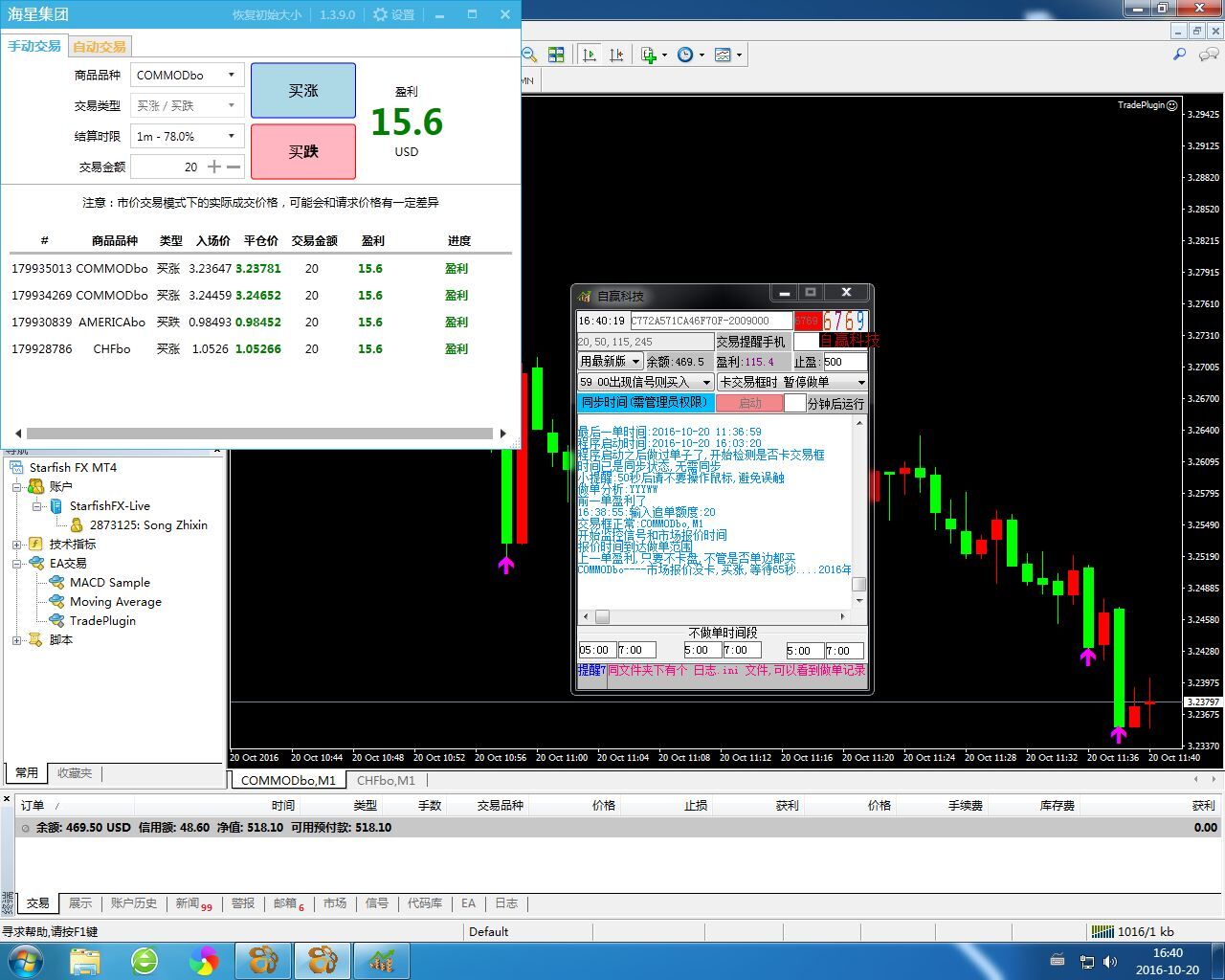Open the 交易类型 买涨/买跌 dropdown
Image resolution: width=1225 pixels, height=980 pixels.
(x=188, y=105)
